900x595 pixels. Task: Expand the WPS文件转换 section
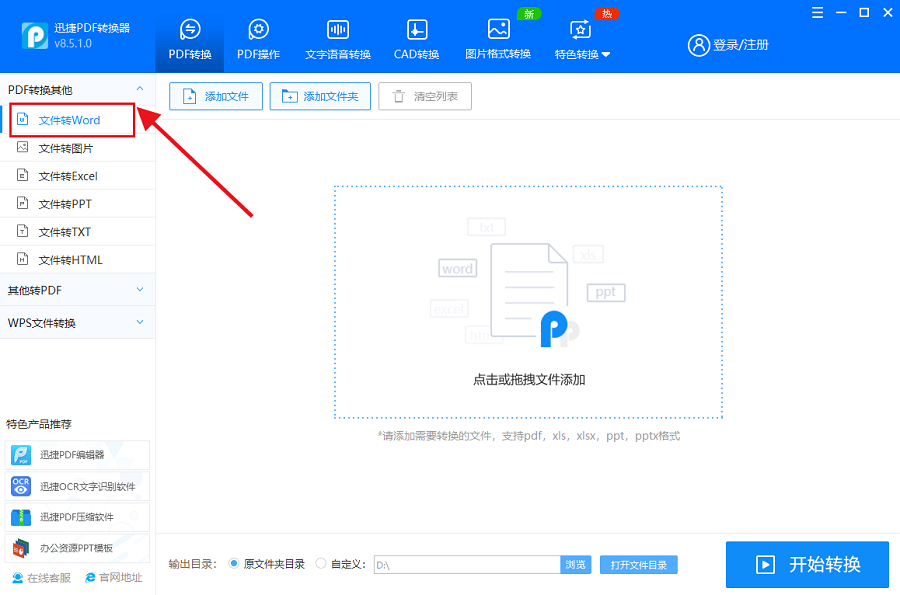[77, 322]
